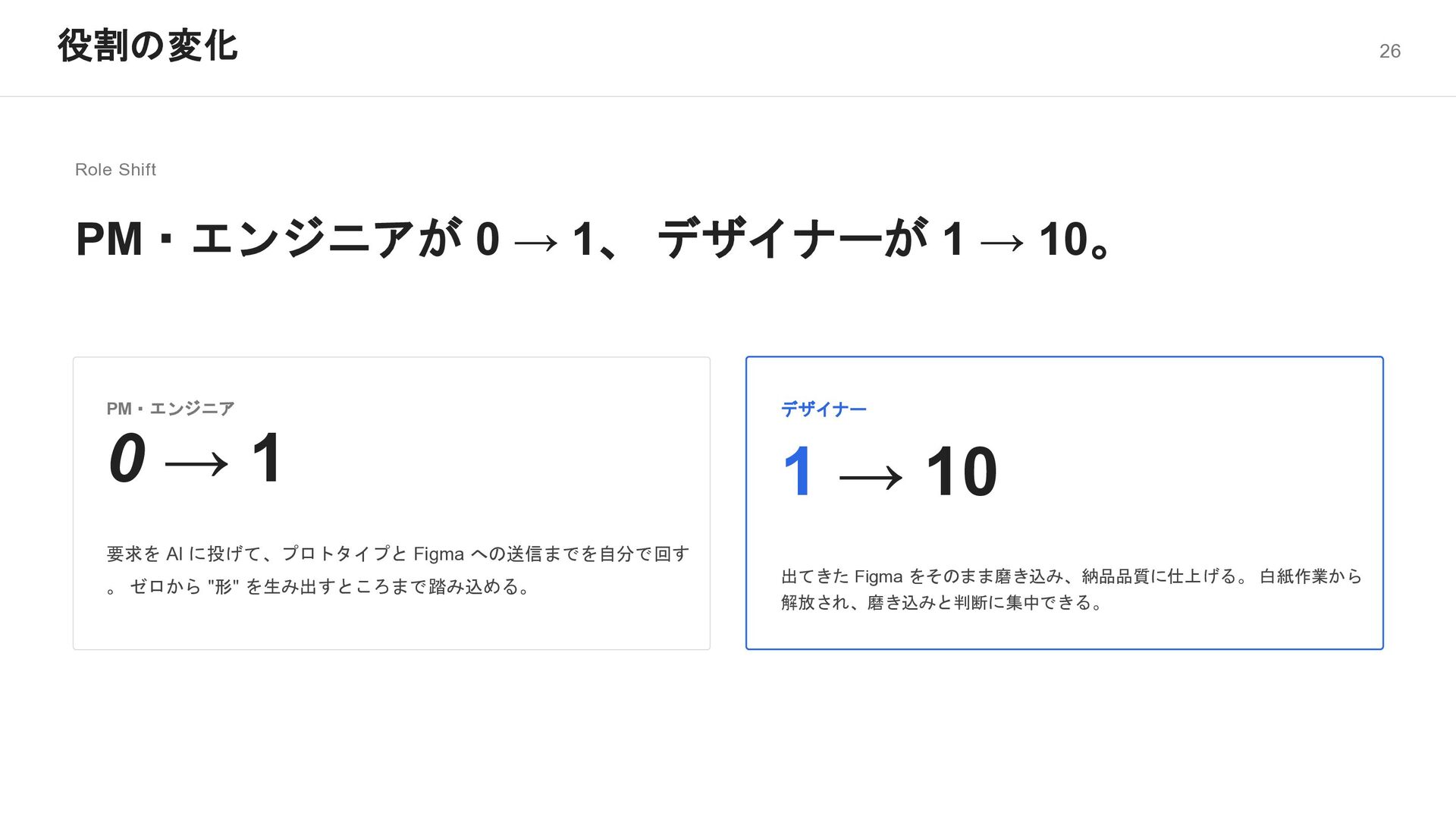Click the headline arrow between 1 and 10
This screenshot has width=1456, height=819.
click(1001, 243)
